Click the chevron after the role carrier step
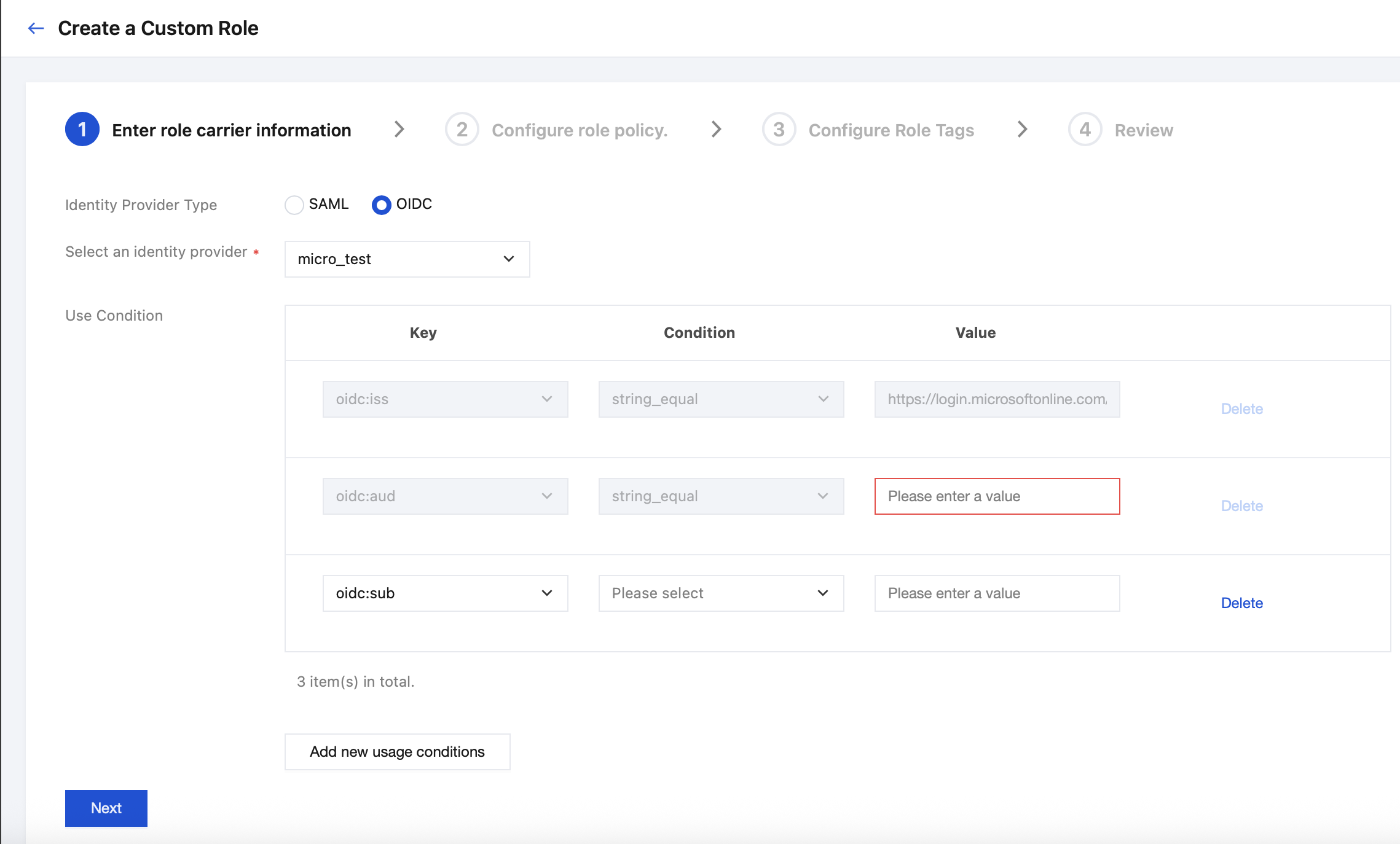This screenshot has width=1400, height=844. click(399, 130)
